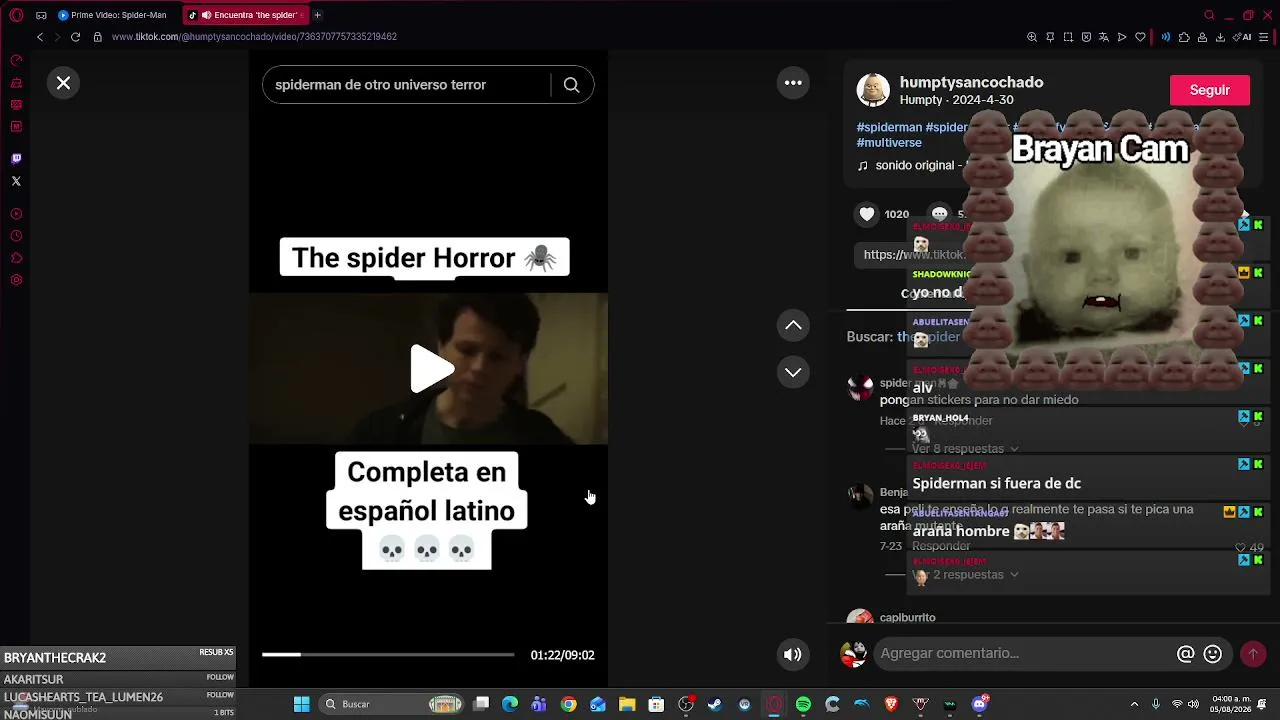
Task: Open comments via the speech bubble icon
Action: pos(939,214)
